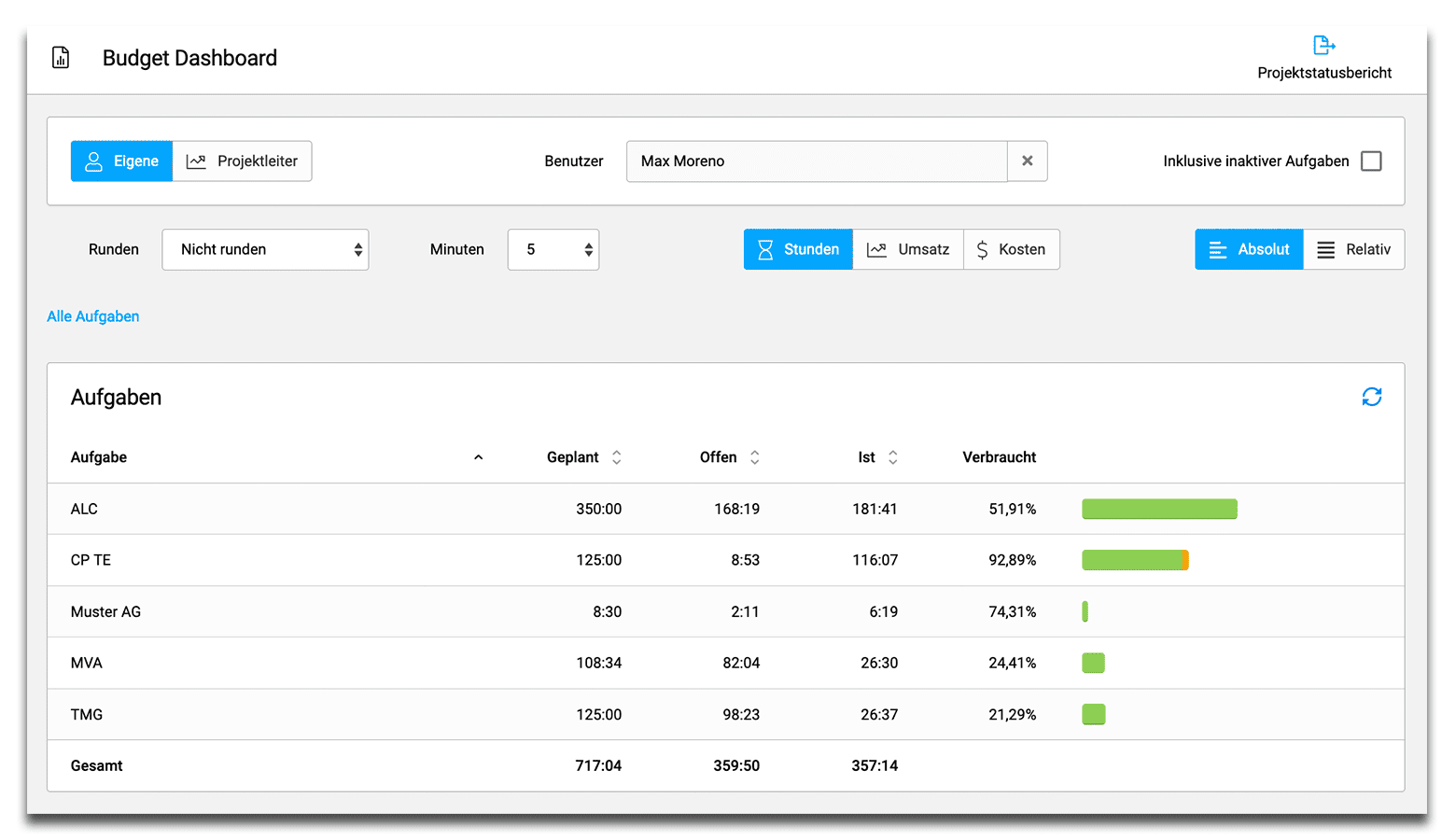The image size is (1456, 840).
Task: Clear the Max Moreno user field
Action: point(1027,161)
